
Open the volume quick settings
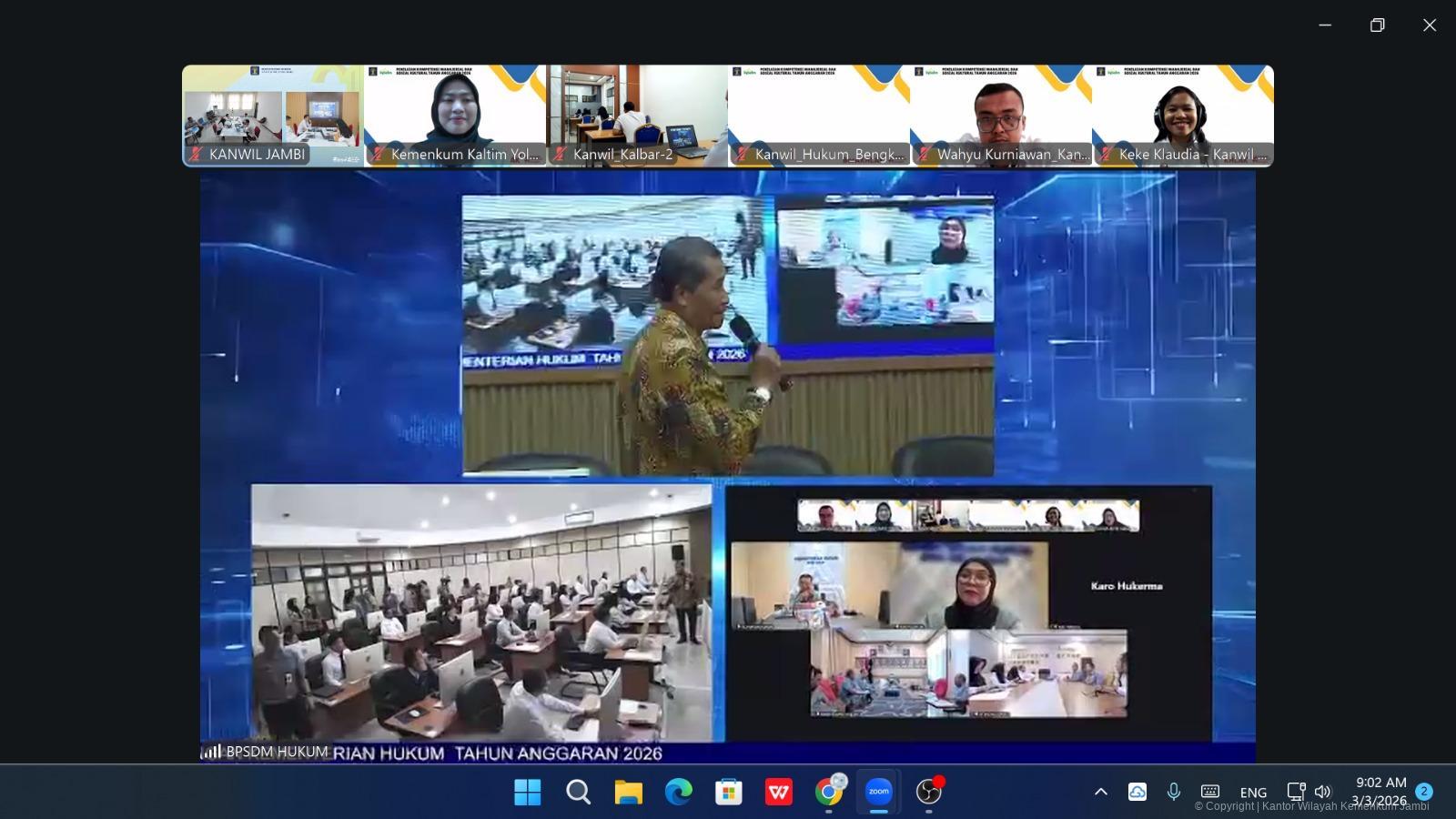(x=1322, y=792)
